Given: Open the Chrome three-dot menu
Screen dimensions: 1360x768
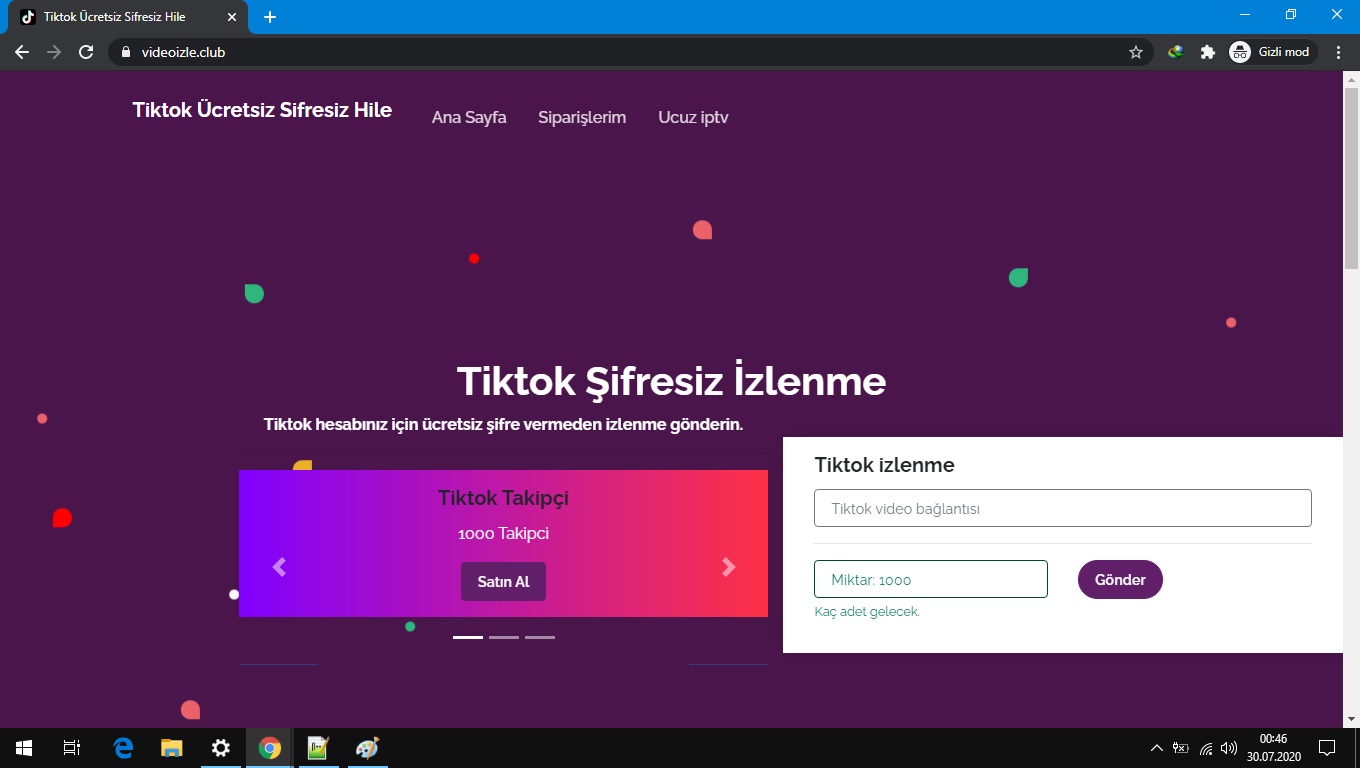Looking at the screenshot, I should click(x=1339, y=52).
